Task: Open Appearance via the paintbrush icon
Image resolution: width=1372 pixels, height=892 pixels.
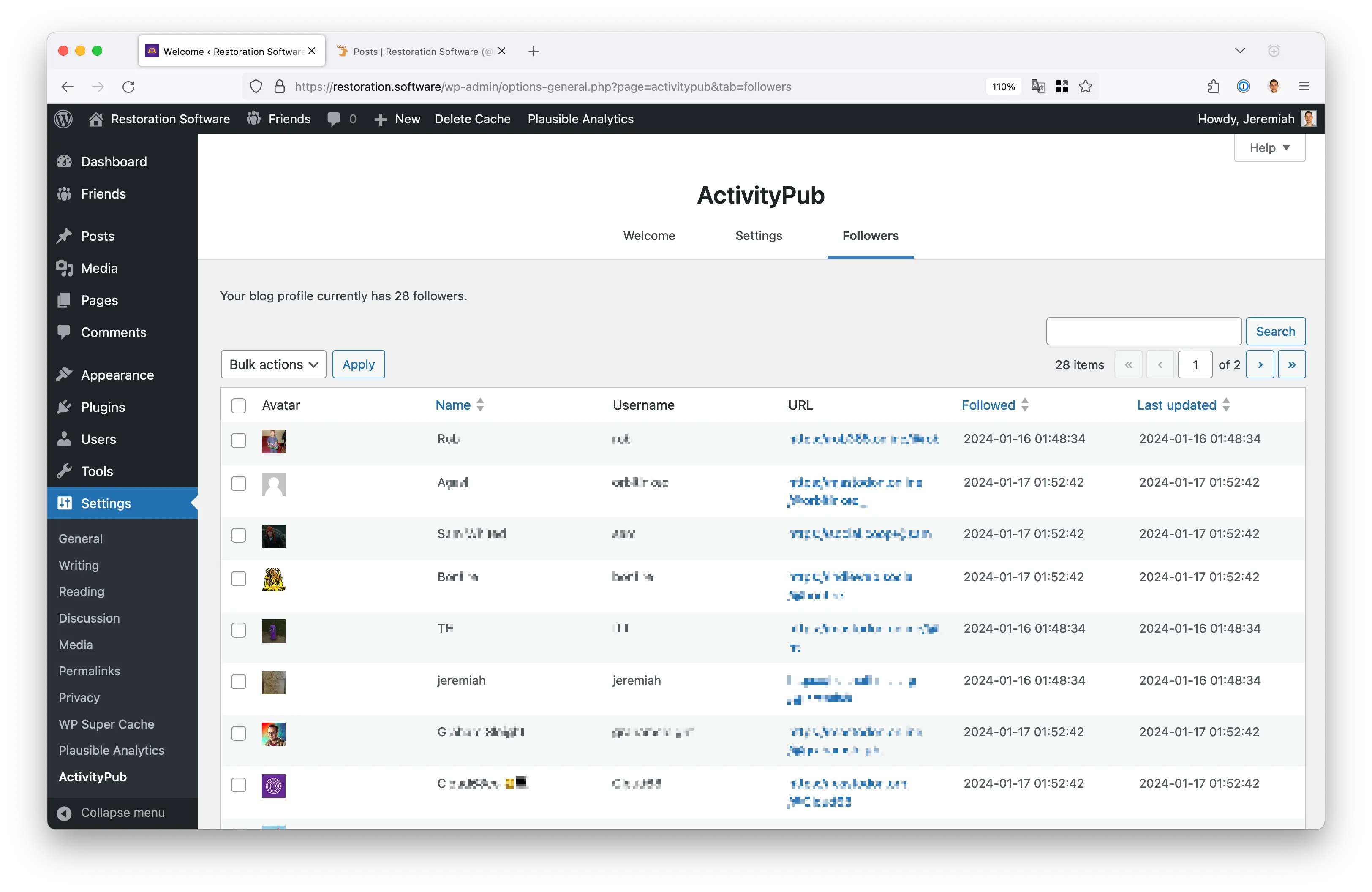Action: click(65, 374)
